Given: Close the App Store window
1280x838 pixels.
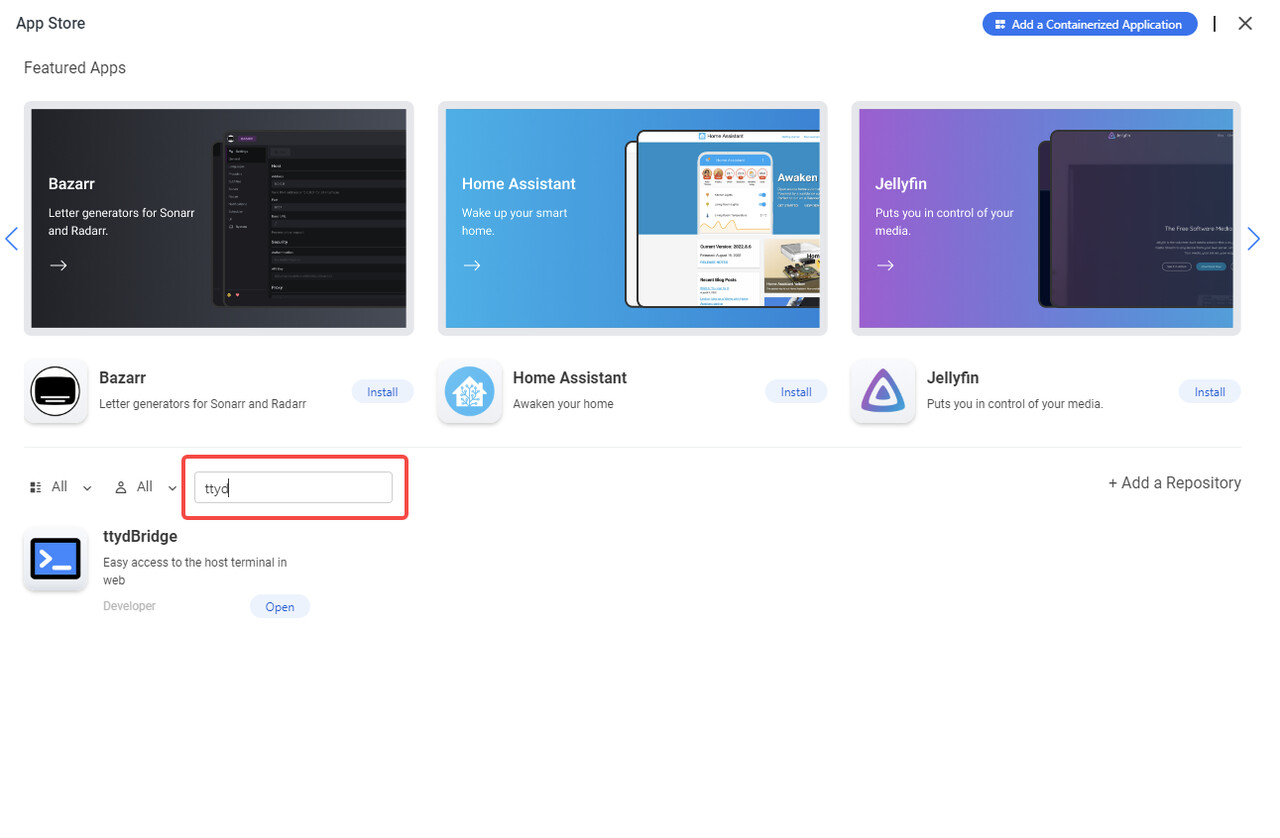Looking at the screenshot, I should (x=1245, y=23).
